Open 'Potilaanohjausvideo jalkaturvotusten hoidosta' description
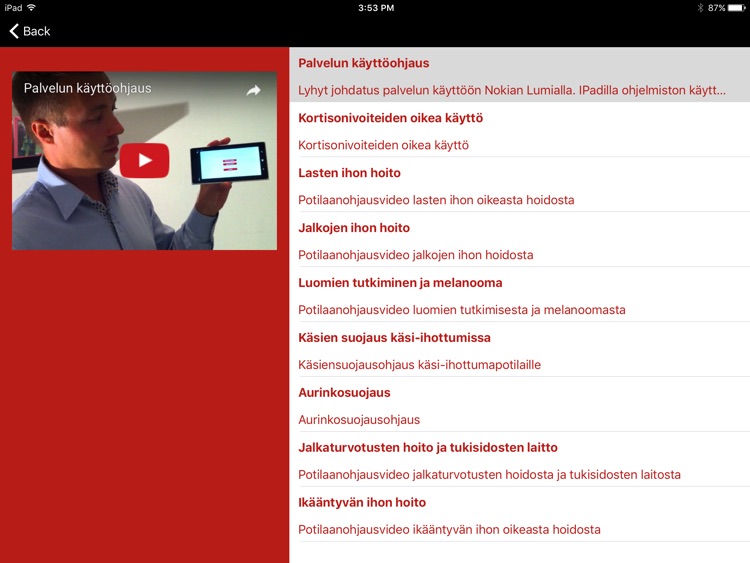750x563 pixels. (489, 475)
